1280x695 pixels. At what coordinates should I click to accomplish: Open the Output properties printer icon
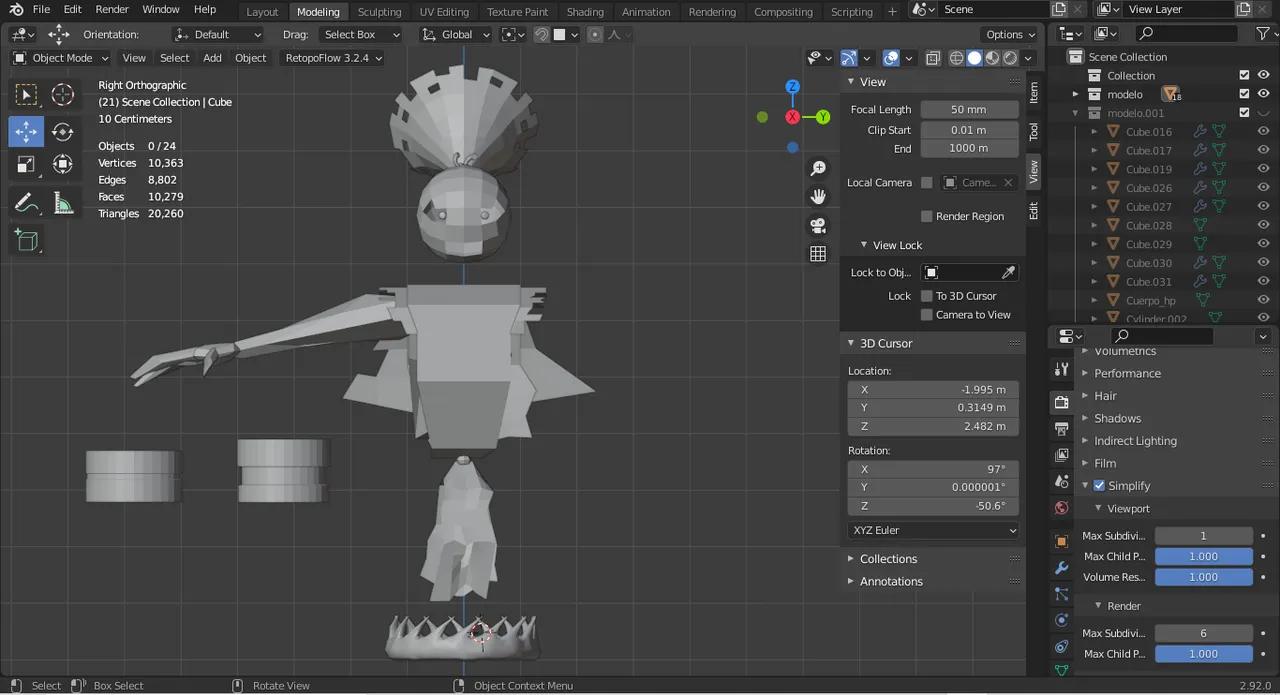[x=1062, y=429]
